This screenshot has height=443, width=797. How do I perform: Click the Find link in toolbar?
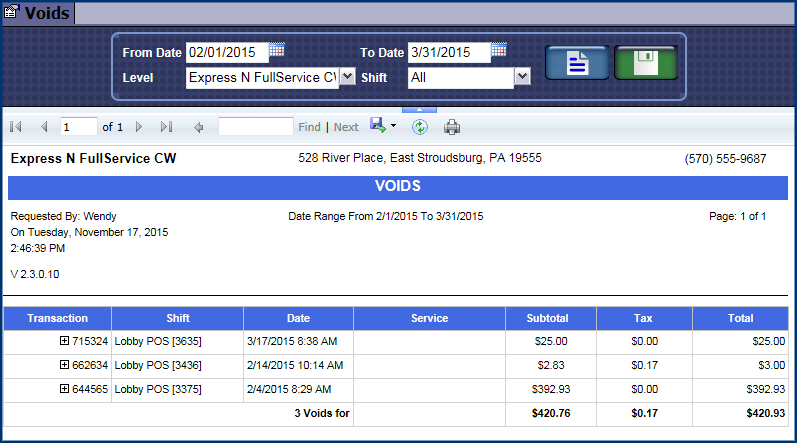click(x=309, y=127)
